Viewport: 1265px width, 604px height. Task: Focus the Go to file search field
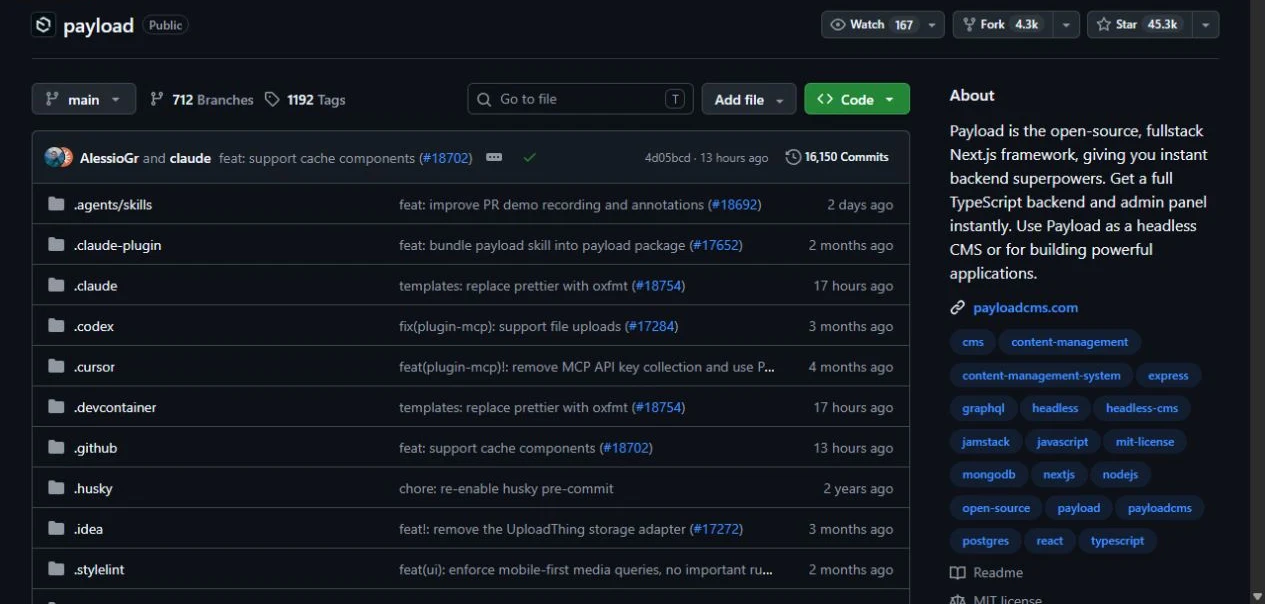coord(580,99)
